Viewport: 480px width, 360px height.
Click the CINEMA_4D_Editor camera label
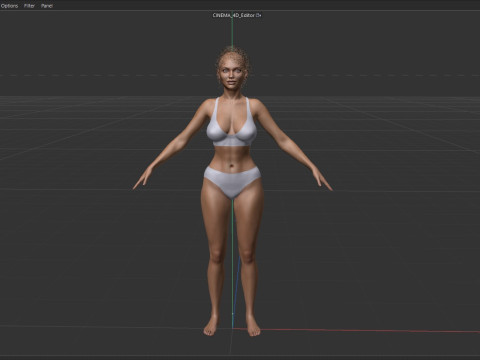point(234,15)
